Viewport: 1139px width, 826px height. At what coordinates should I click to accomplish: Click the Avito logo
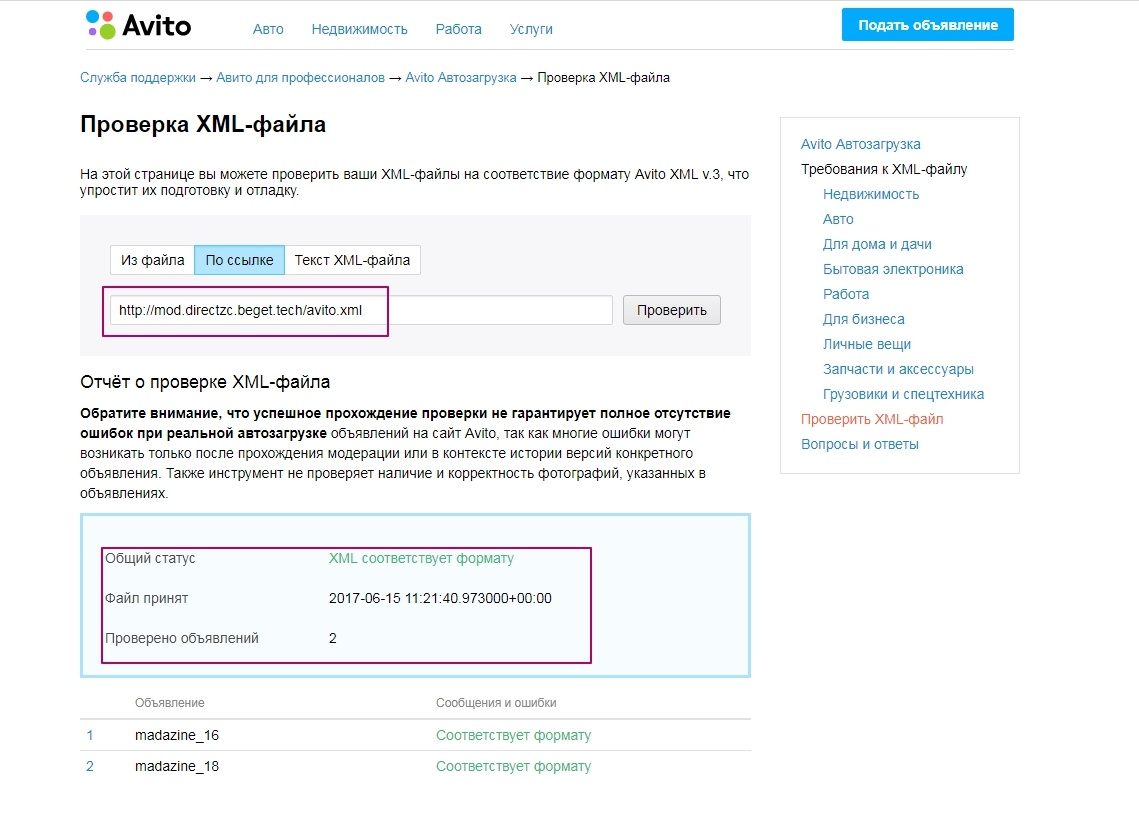coord(138,25)
